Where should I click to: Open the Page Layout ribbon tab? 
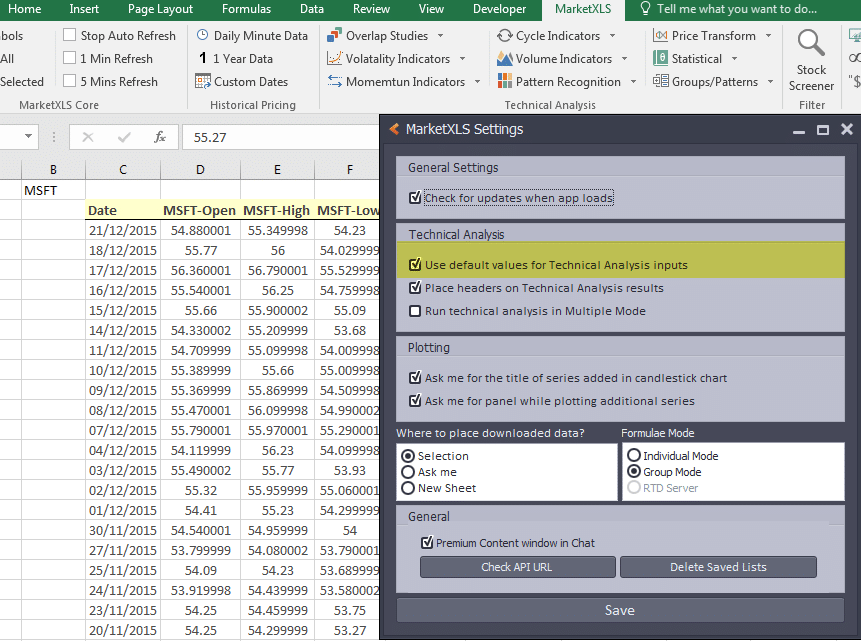coord(160,9)
